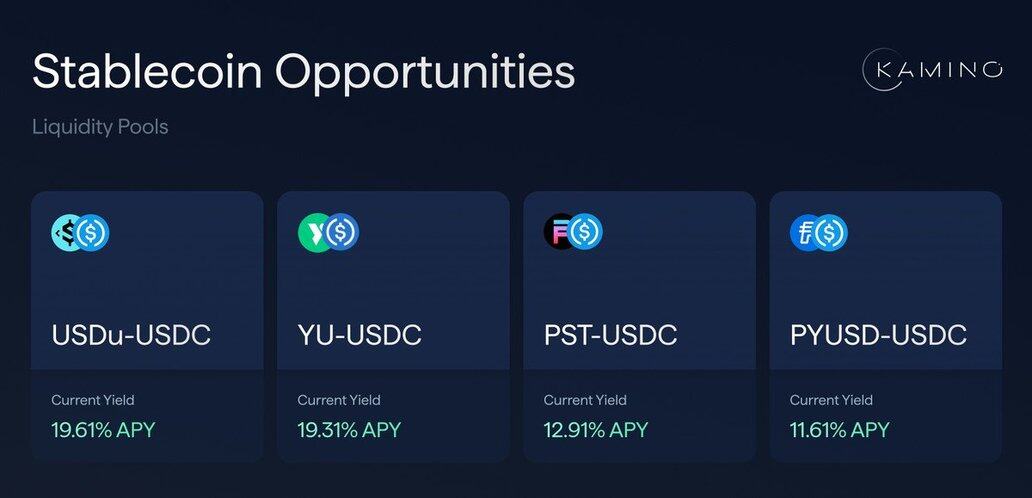The height and width of the screenshot is (498, 1032).
Task: Click the USDC icon on PST-USDC card
Action: tap(587, 232)
